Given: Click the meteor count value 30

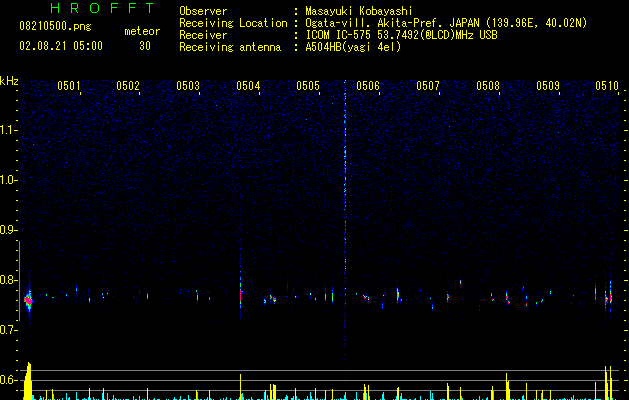Looking at the screenshot, I should click(x=145, y=46).
